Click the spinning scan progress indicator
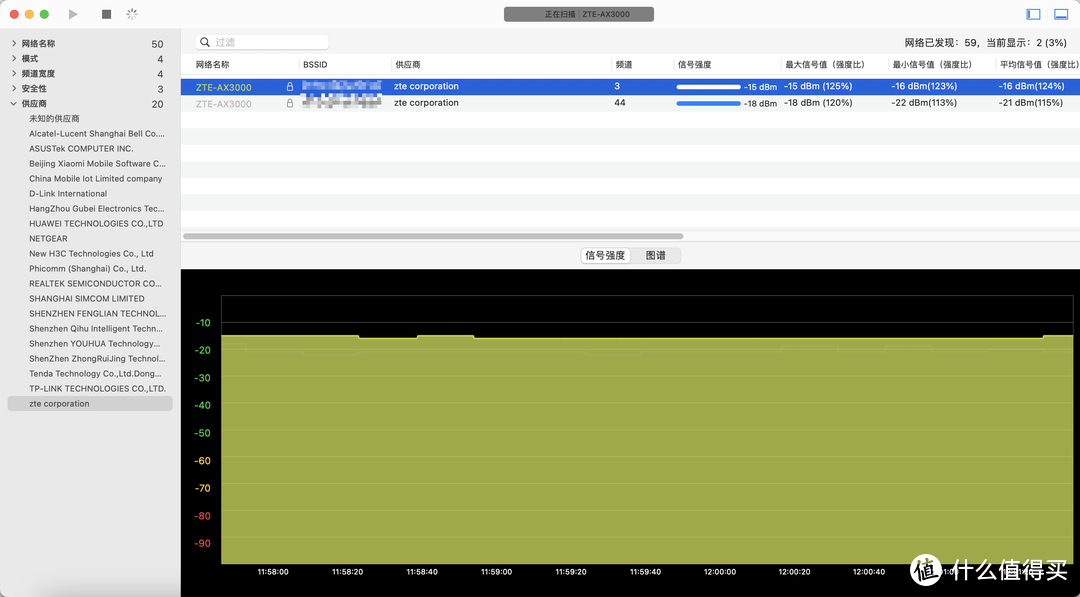The height and width of the screenshot is (597, 1080). point(132,14)
